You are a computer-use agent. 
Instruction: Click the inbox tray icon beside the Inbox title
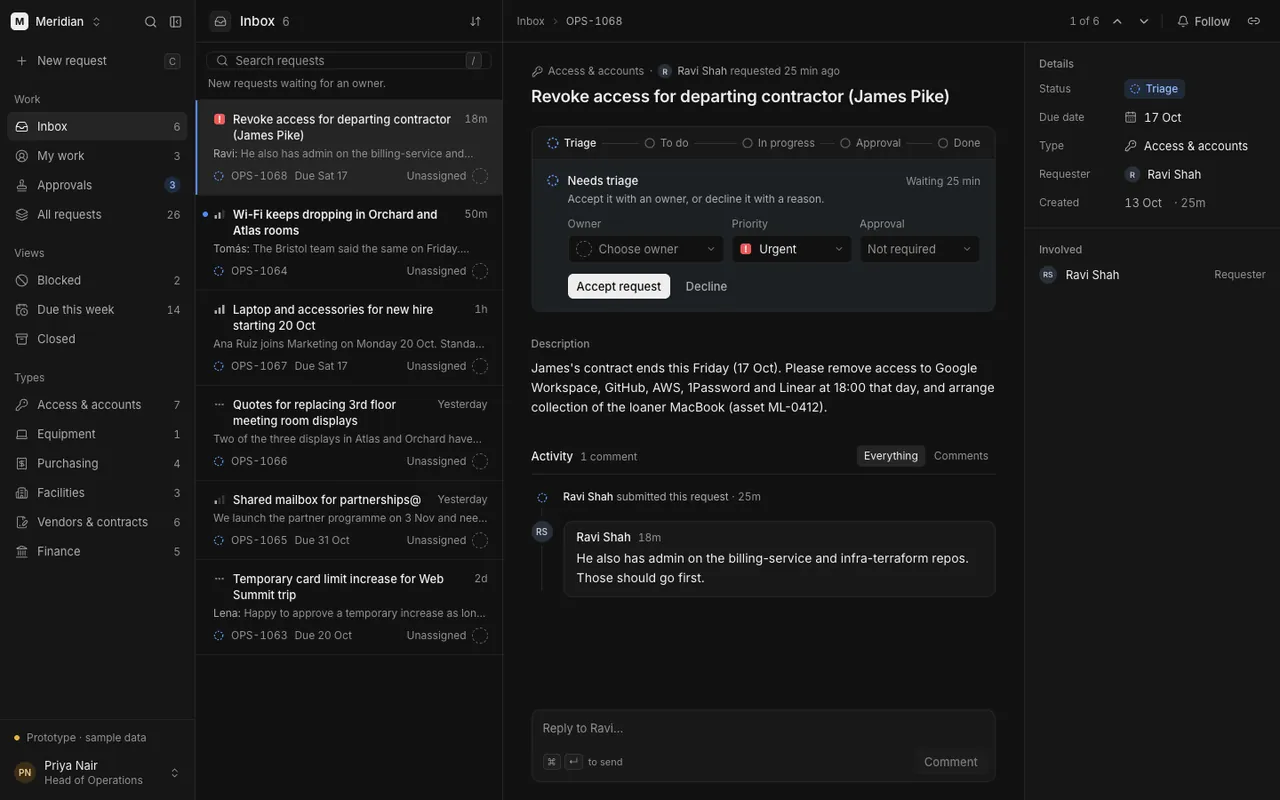(221, 21)
